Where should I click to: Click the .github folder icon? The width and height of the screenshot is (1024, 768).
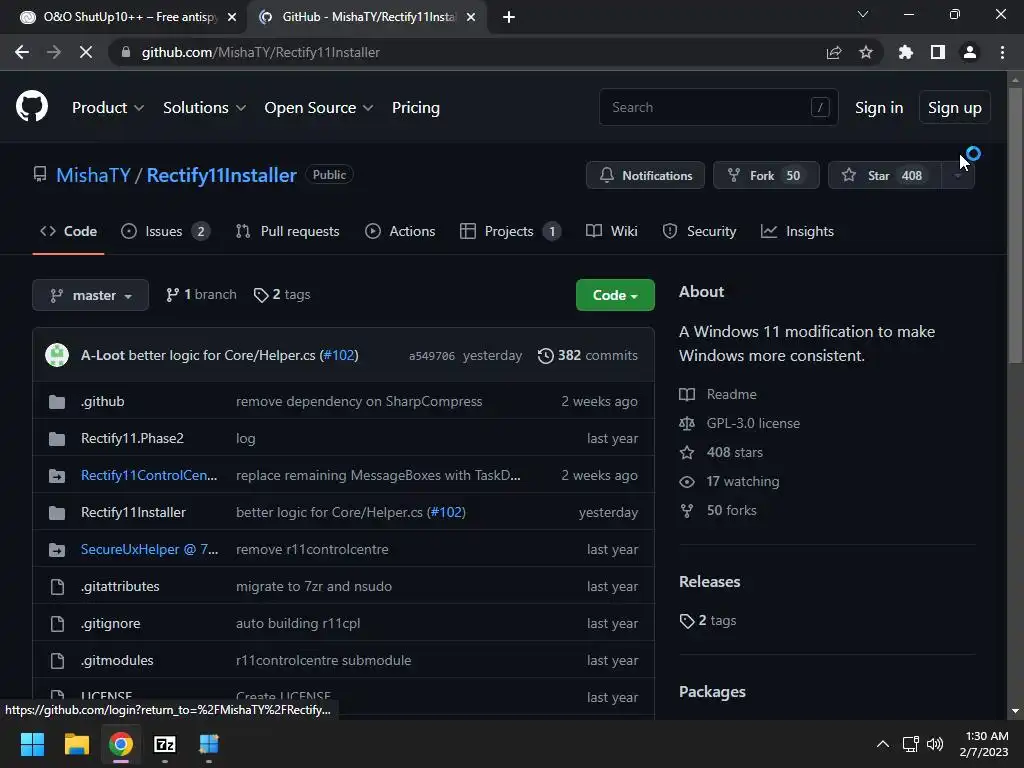pos(57,402)
